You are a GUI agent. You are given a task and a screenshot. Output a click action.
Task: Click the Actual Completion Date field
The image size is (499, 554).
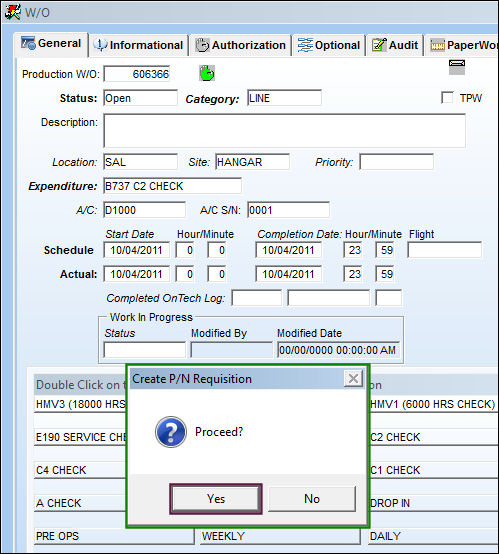[288, 274]
